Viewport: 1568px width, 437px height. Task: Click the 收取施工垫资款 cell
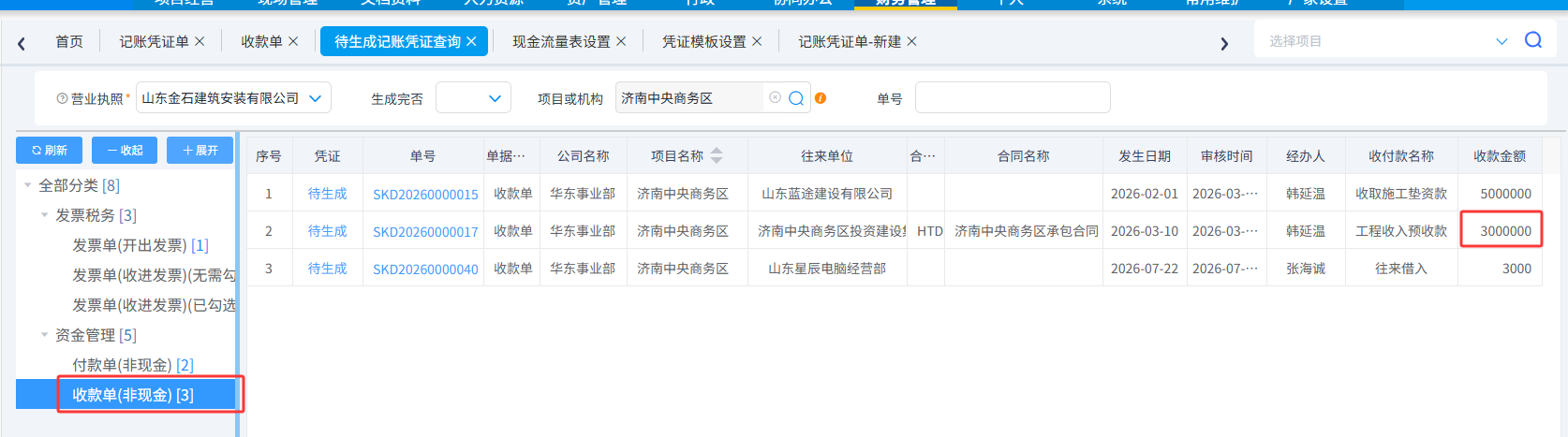[x=1401, y=194]
